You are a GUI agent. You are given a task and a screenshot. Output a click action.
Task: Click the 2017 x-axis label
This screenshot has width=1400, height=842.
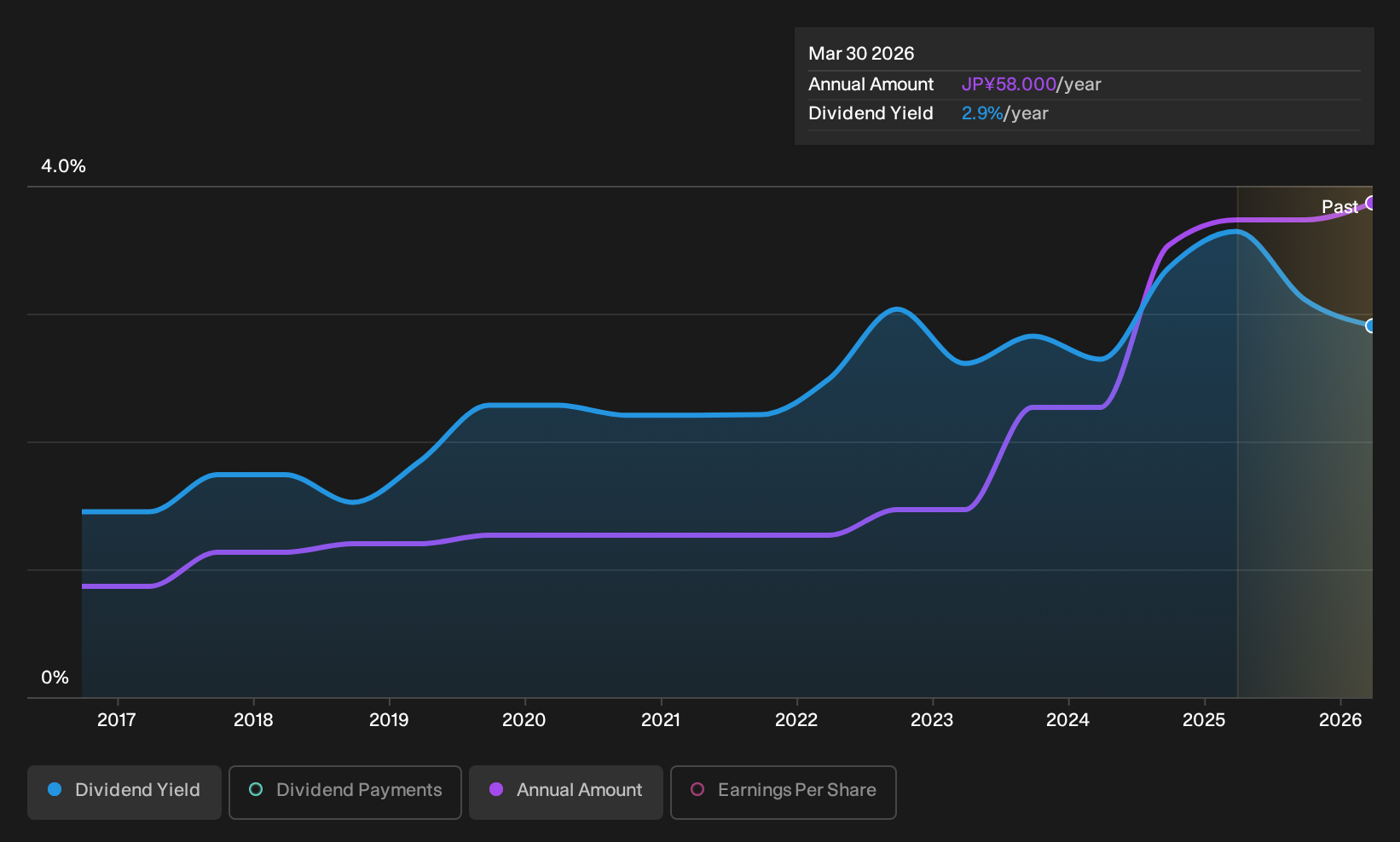[117, 720]
